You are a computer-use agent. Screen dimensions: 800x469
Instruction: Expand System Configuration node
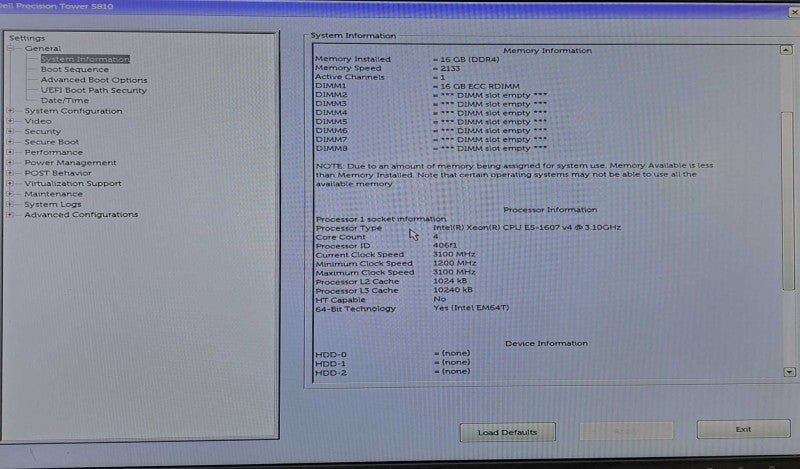(11, 111)
